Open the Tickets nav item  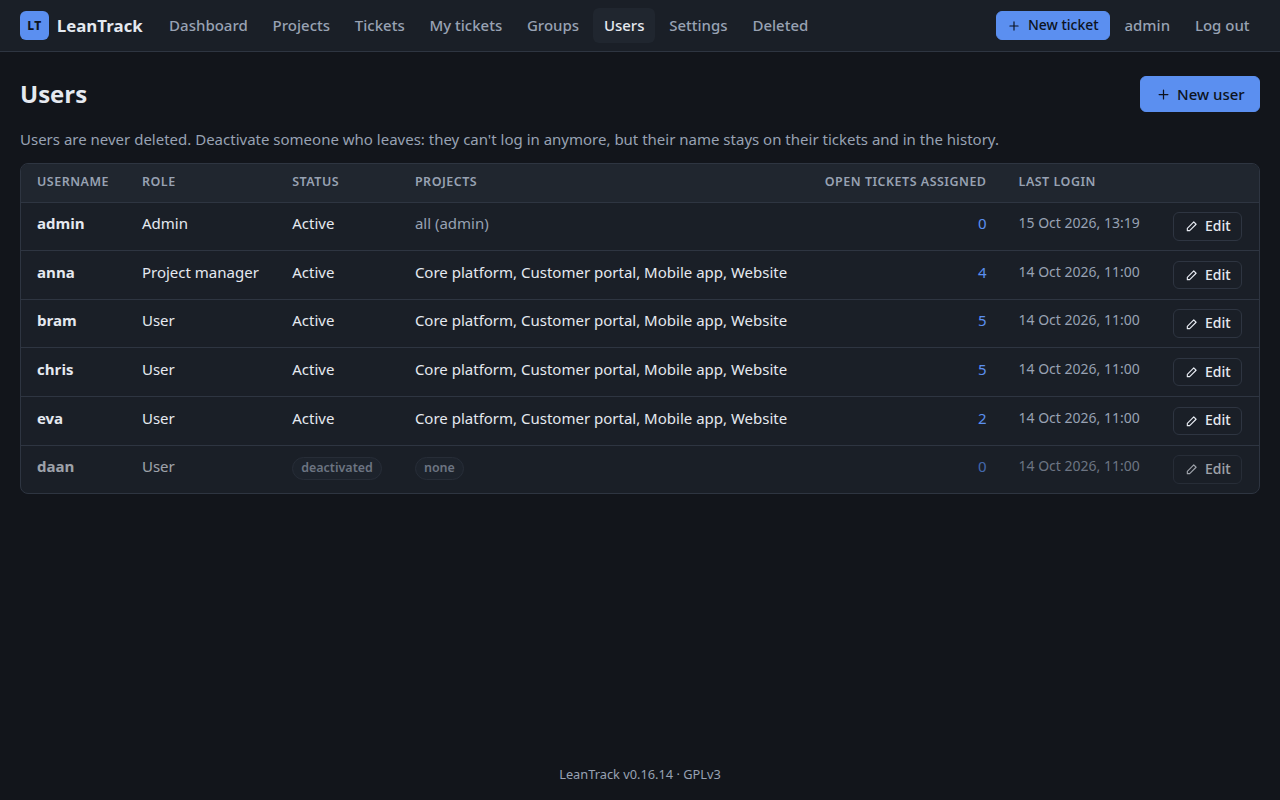[380, 26]
